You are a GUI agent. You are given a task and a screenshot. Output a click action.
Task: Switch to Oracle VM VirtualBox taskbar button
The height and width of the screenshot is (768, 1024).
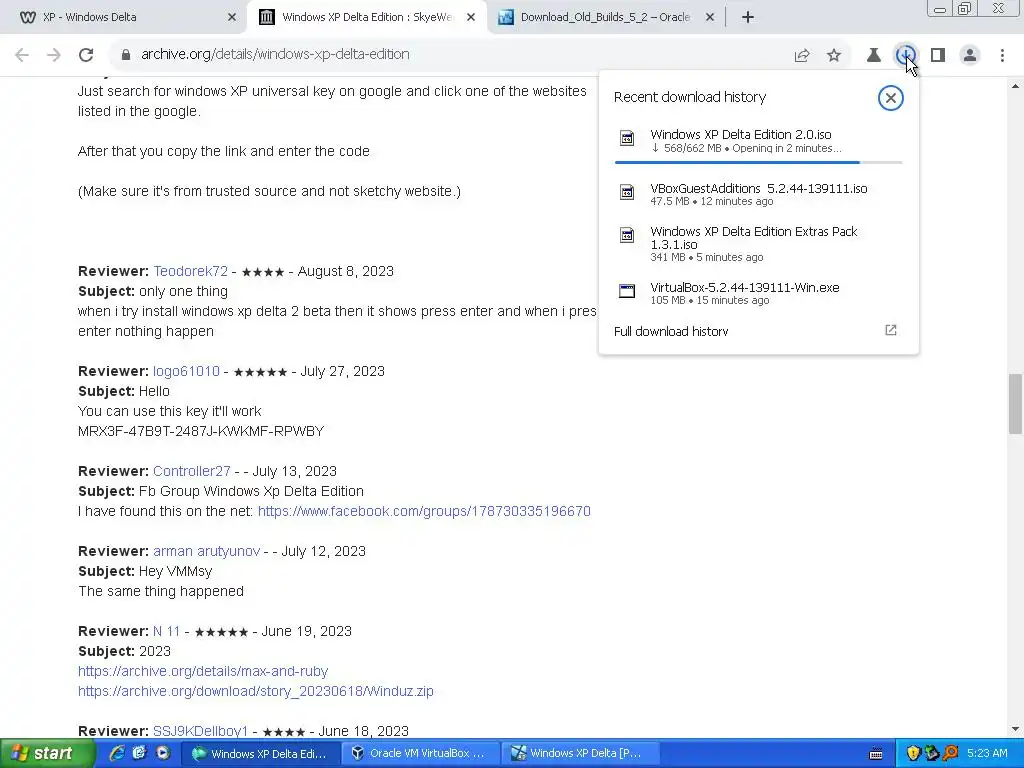(421, 754)
